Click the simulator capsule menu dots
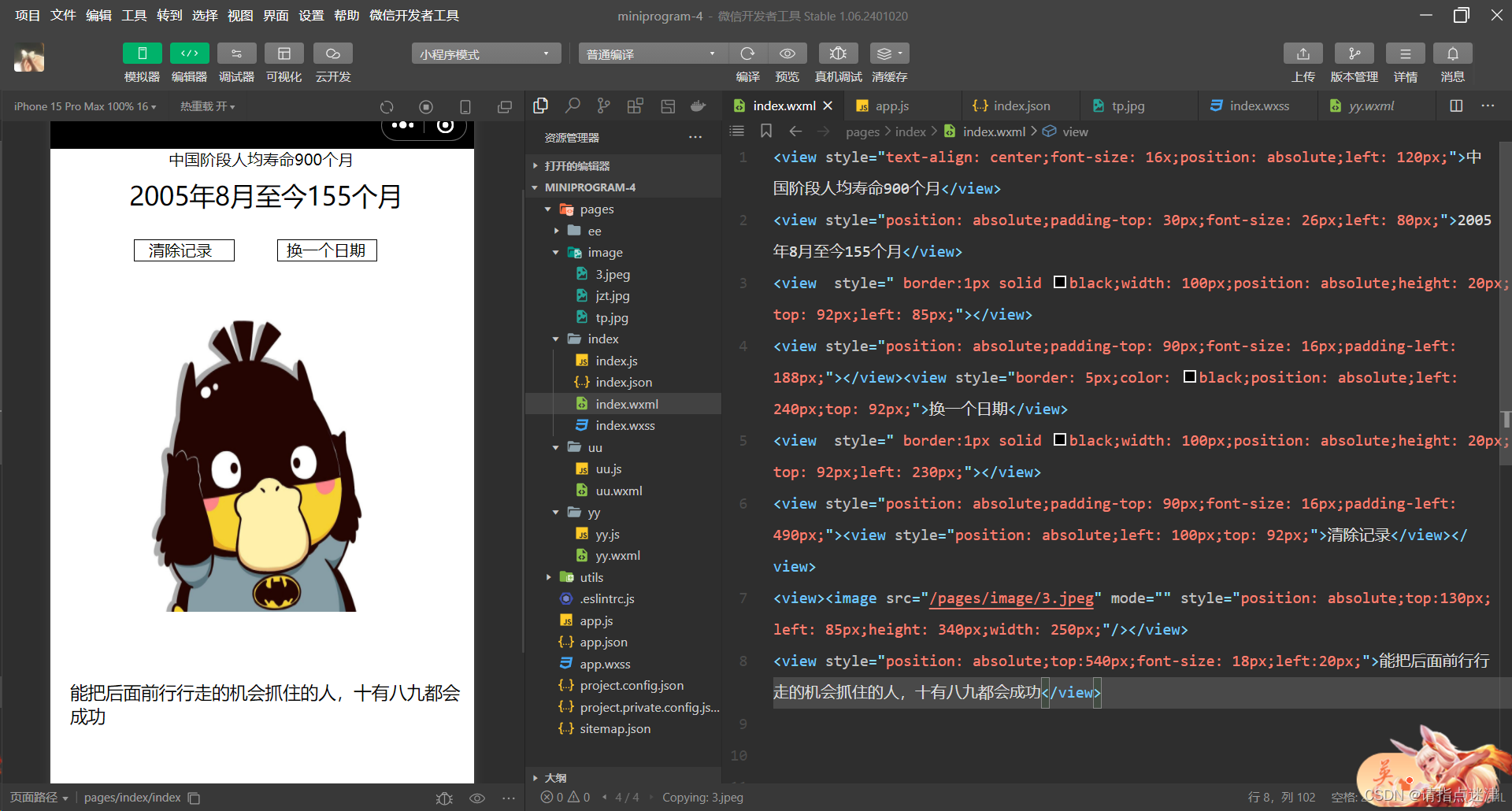The image size is (1512, 811). (403, 126)
